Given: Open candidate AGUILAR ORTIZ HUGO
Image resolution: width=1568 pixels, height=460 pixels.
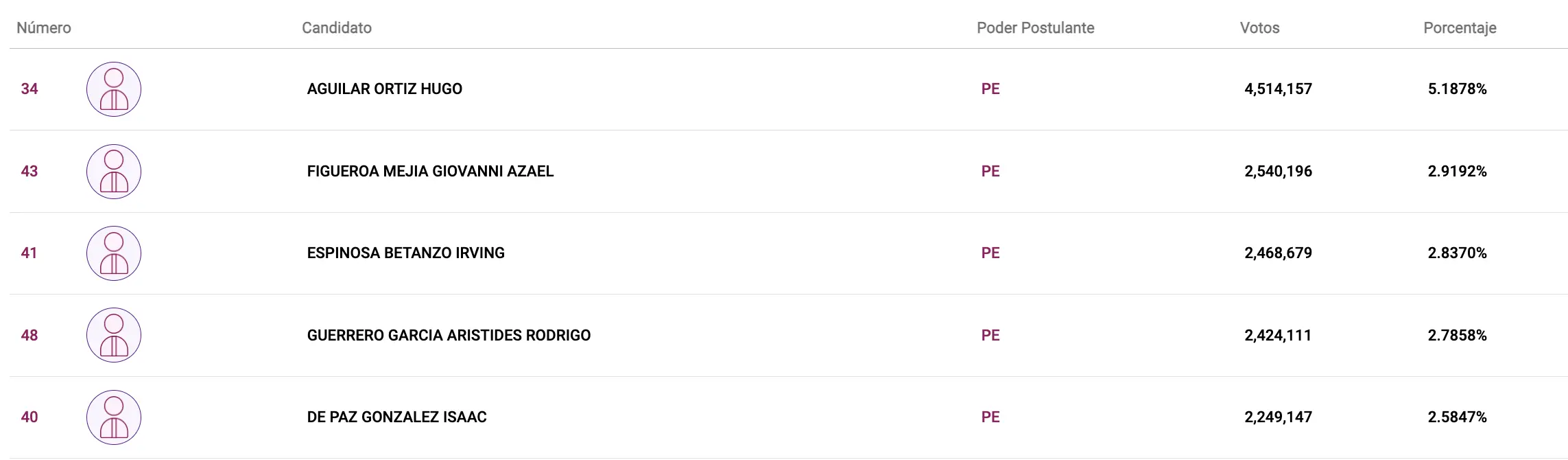Looking at the screenshot, I should point(385,89).
